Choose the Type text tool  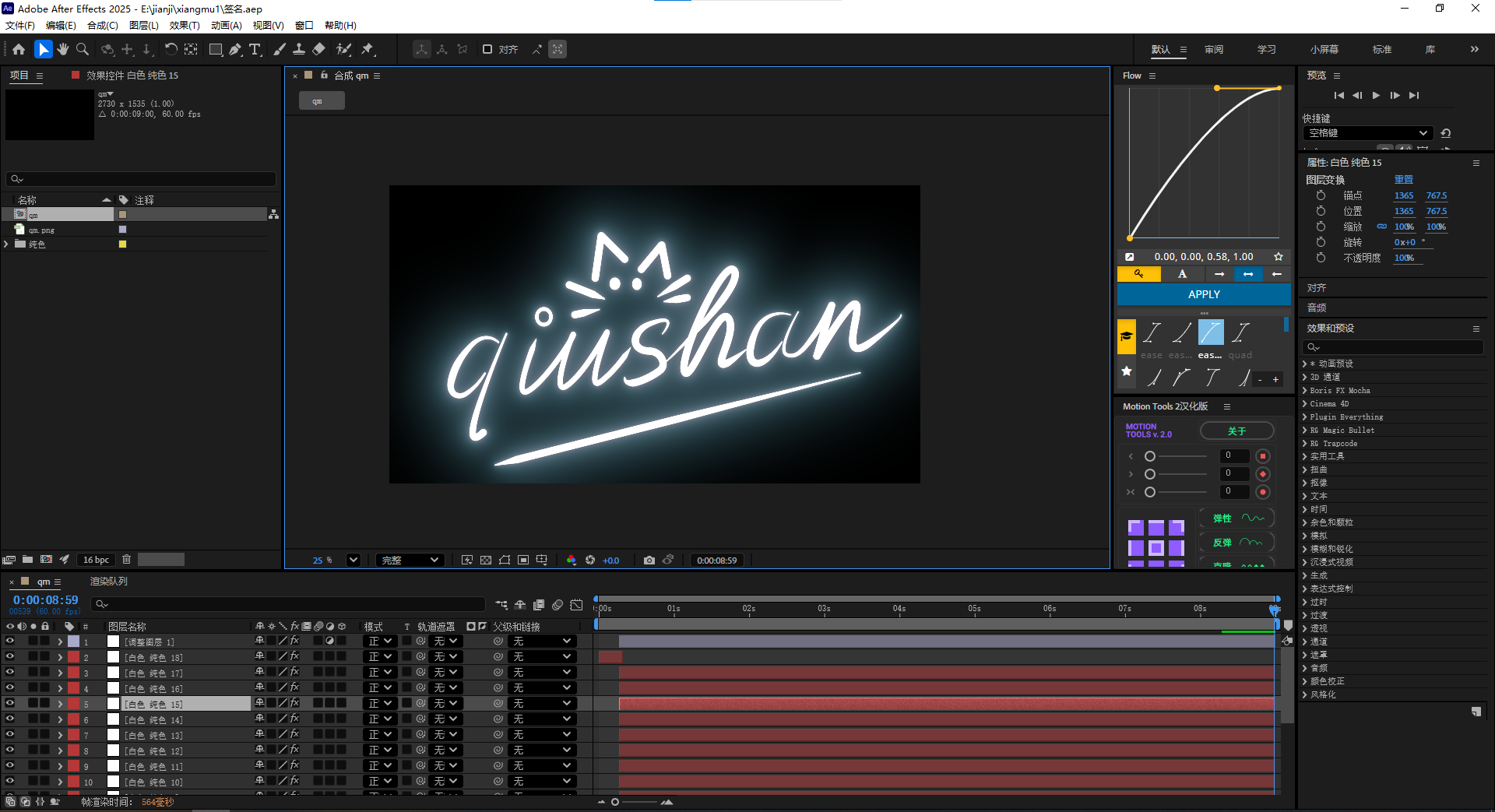tap(255, 49)
